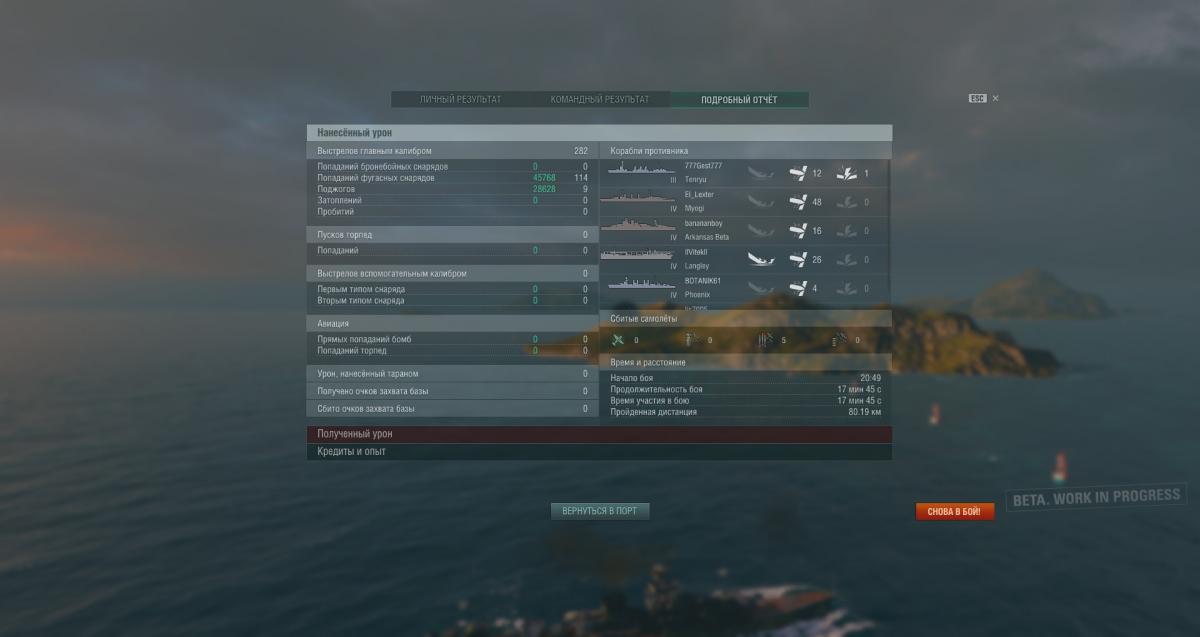
Task: Click the shell hits icon beside 26
Action: point(797,260)
